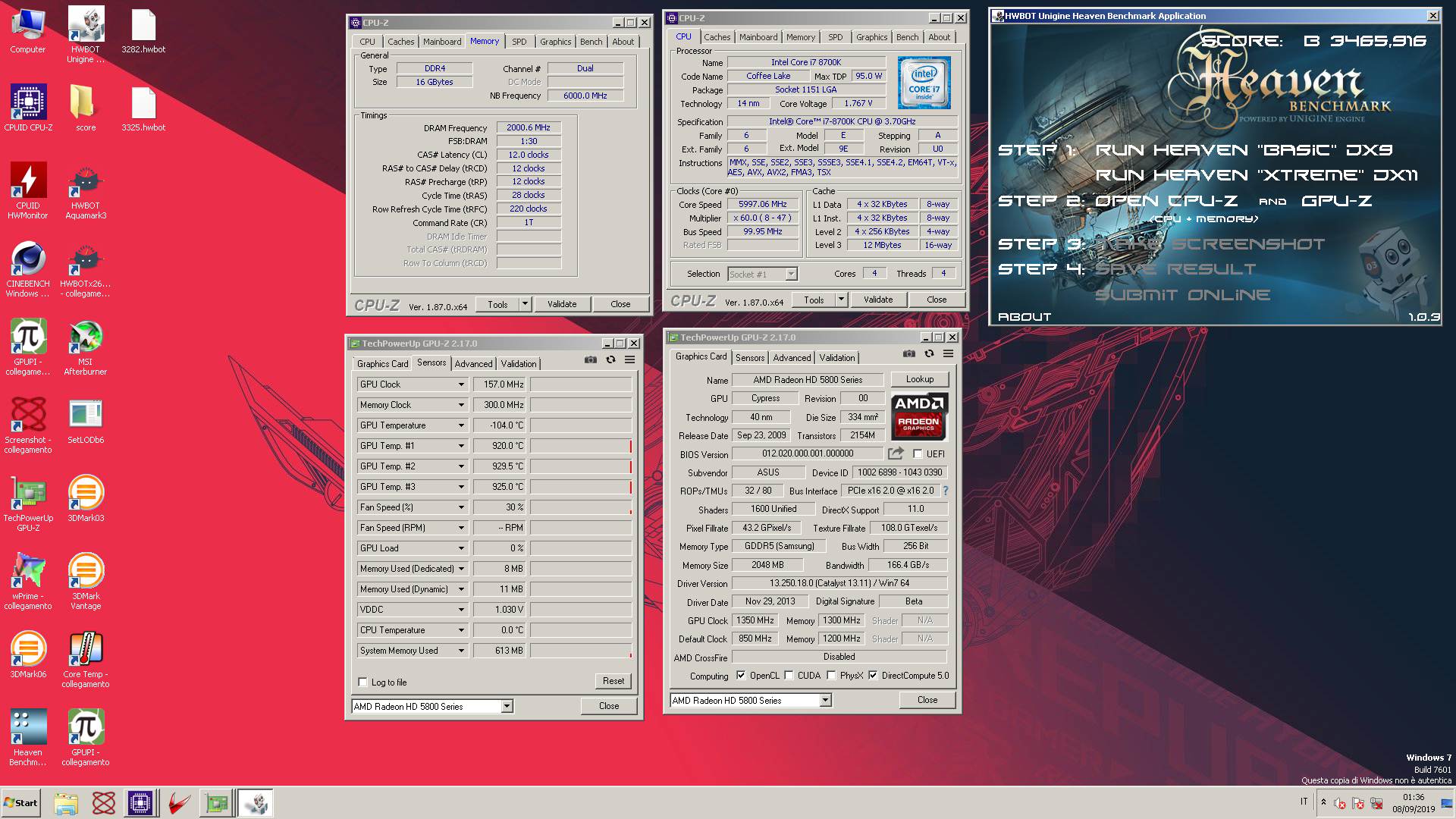Expand the GPU Temperature sensor dropdown
This screenshot has height=819, width=1456.
click(461, 425)
